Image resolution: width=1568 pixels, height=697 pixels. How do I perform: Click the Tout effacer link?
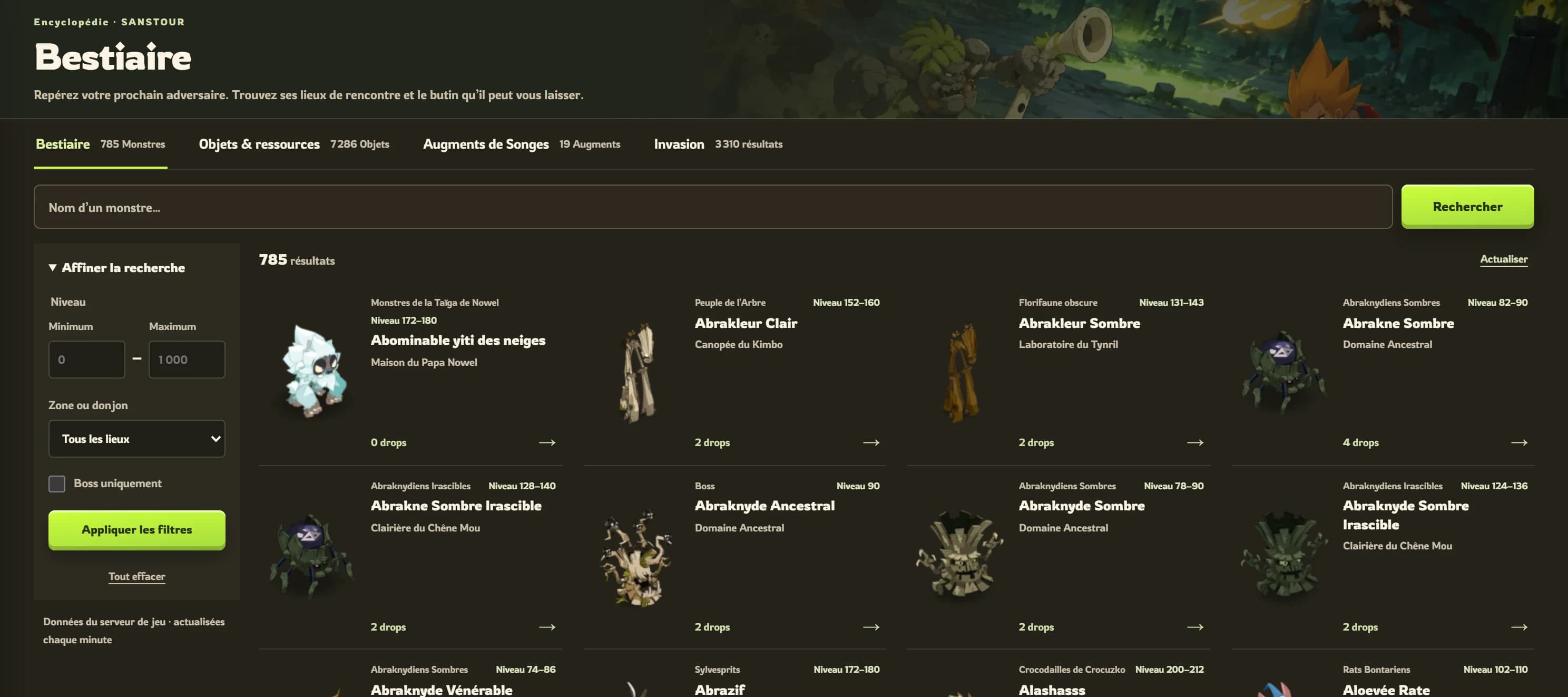point(137,576)
